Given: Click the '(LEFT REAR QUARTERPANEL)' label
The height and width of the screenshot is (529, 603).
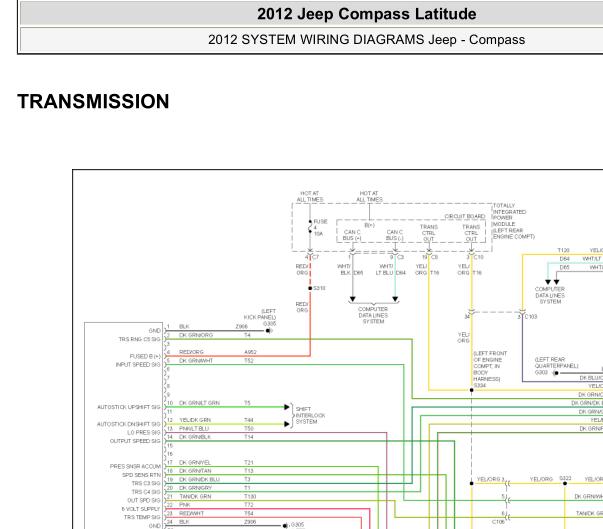Looking at the screenshot, I should [556, 363].
